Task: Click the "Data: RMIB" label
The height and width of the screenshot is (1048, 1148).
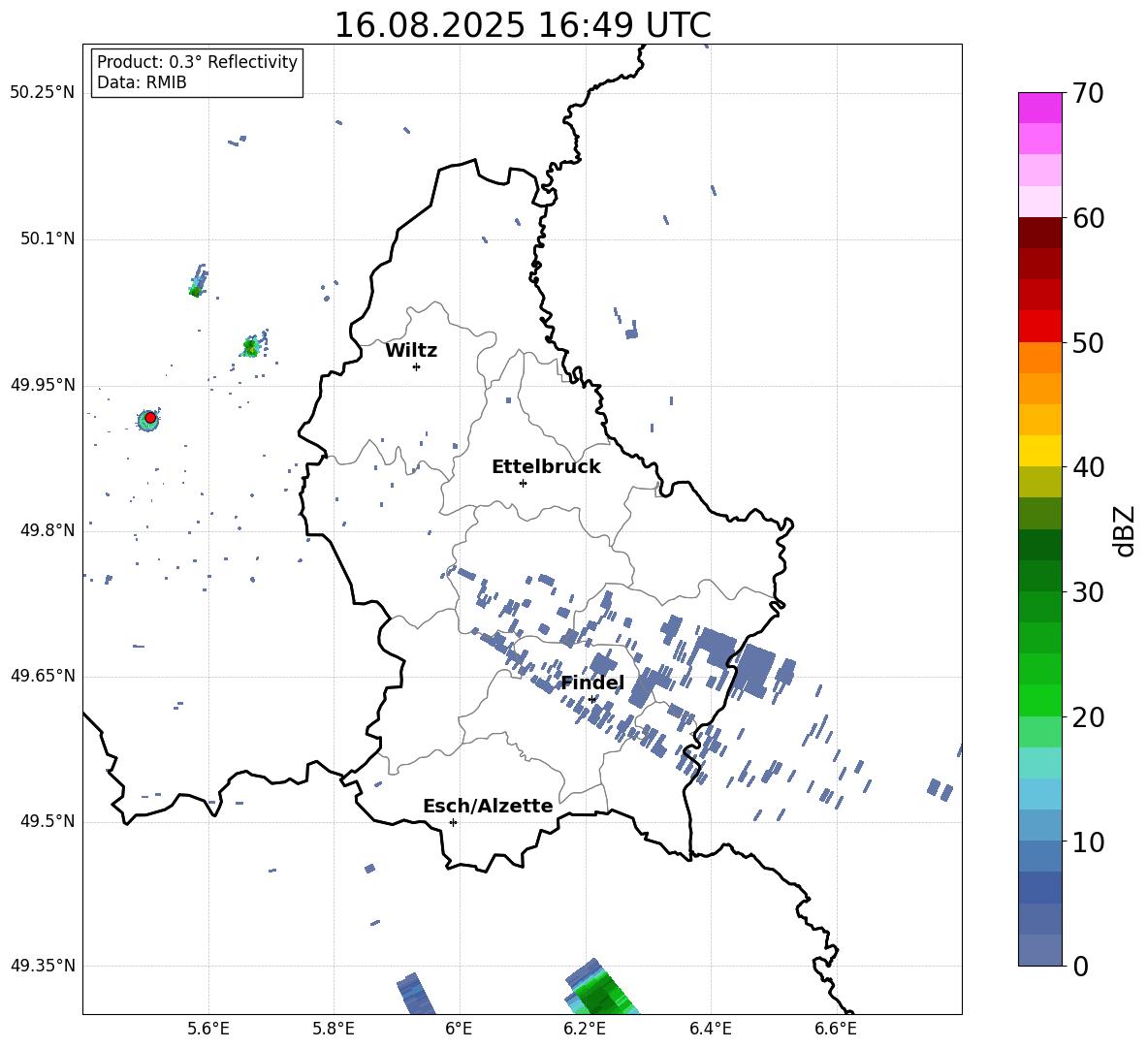Action: point(142,82)
